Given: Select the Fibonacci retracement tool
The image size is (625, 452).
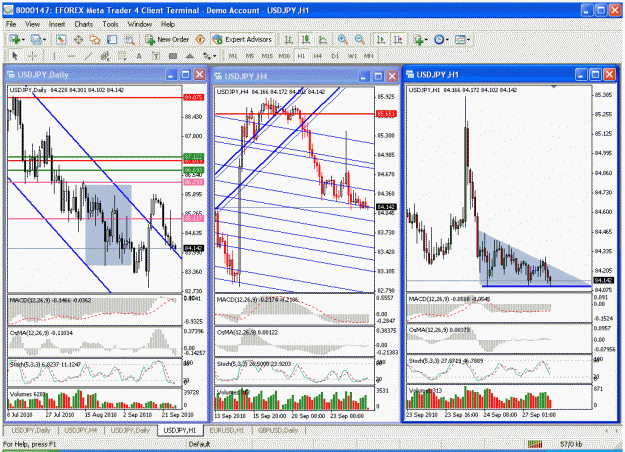Looking at the screenshot, I should (122, 56).
